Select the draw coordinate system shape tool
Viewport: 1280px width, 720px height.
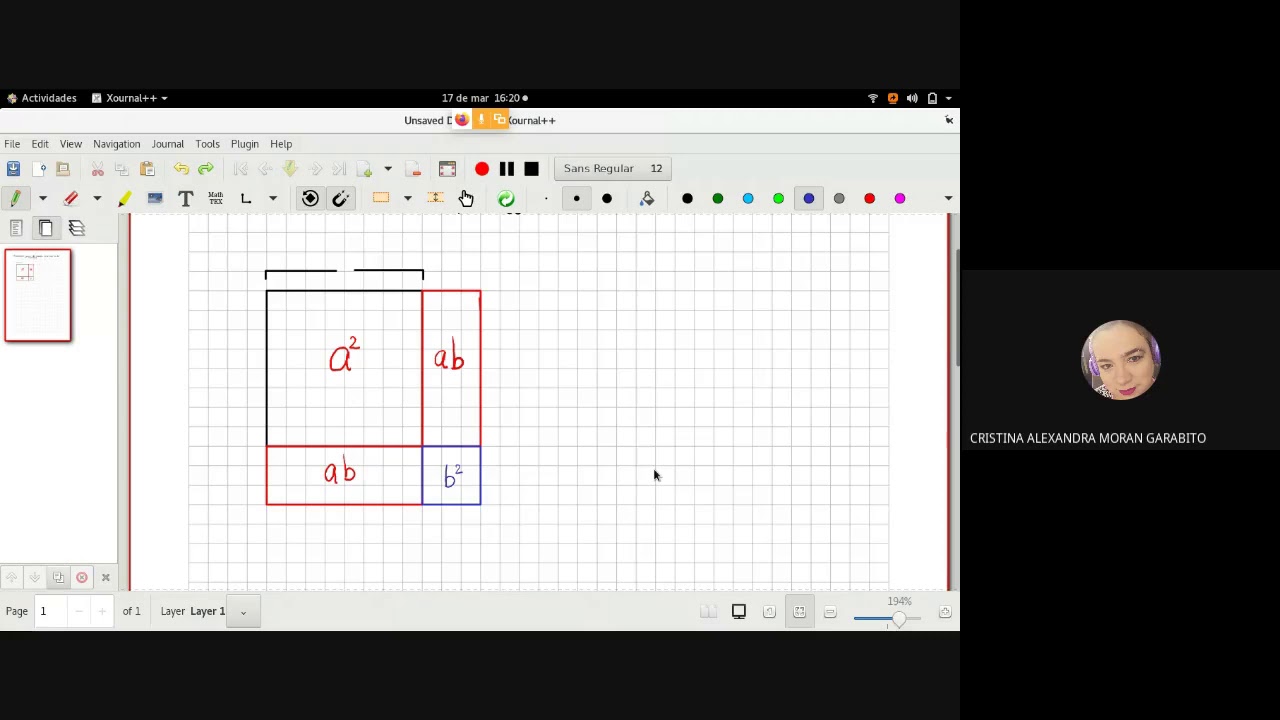(x=246, y=198)
